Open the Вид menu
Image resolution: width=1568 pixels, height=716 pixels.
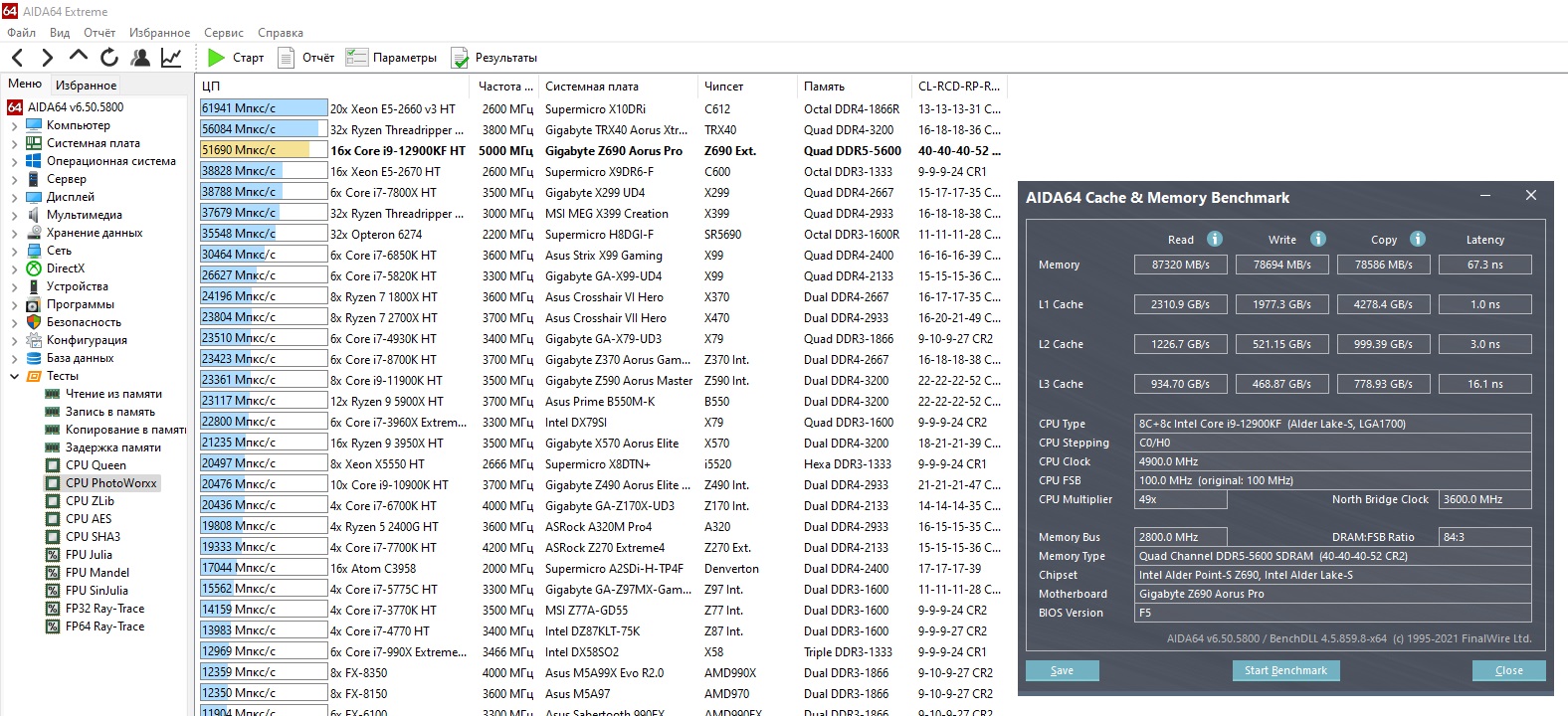60,33
